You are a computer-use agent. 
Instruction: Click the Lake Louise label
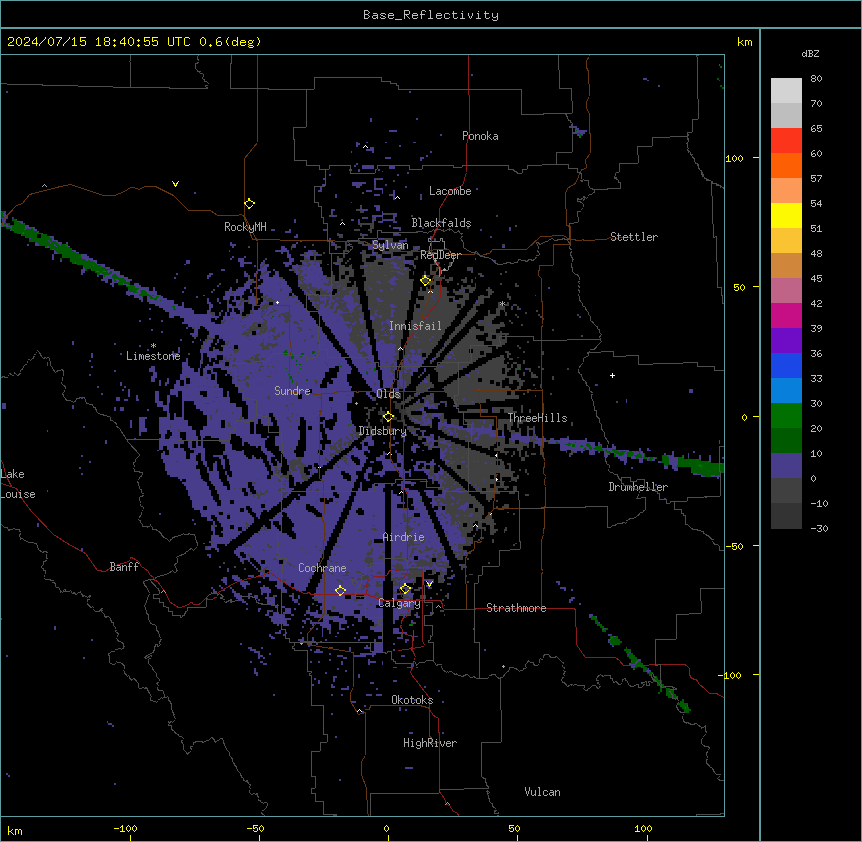(x=18, y=484)
